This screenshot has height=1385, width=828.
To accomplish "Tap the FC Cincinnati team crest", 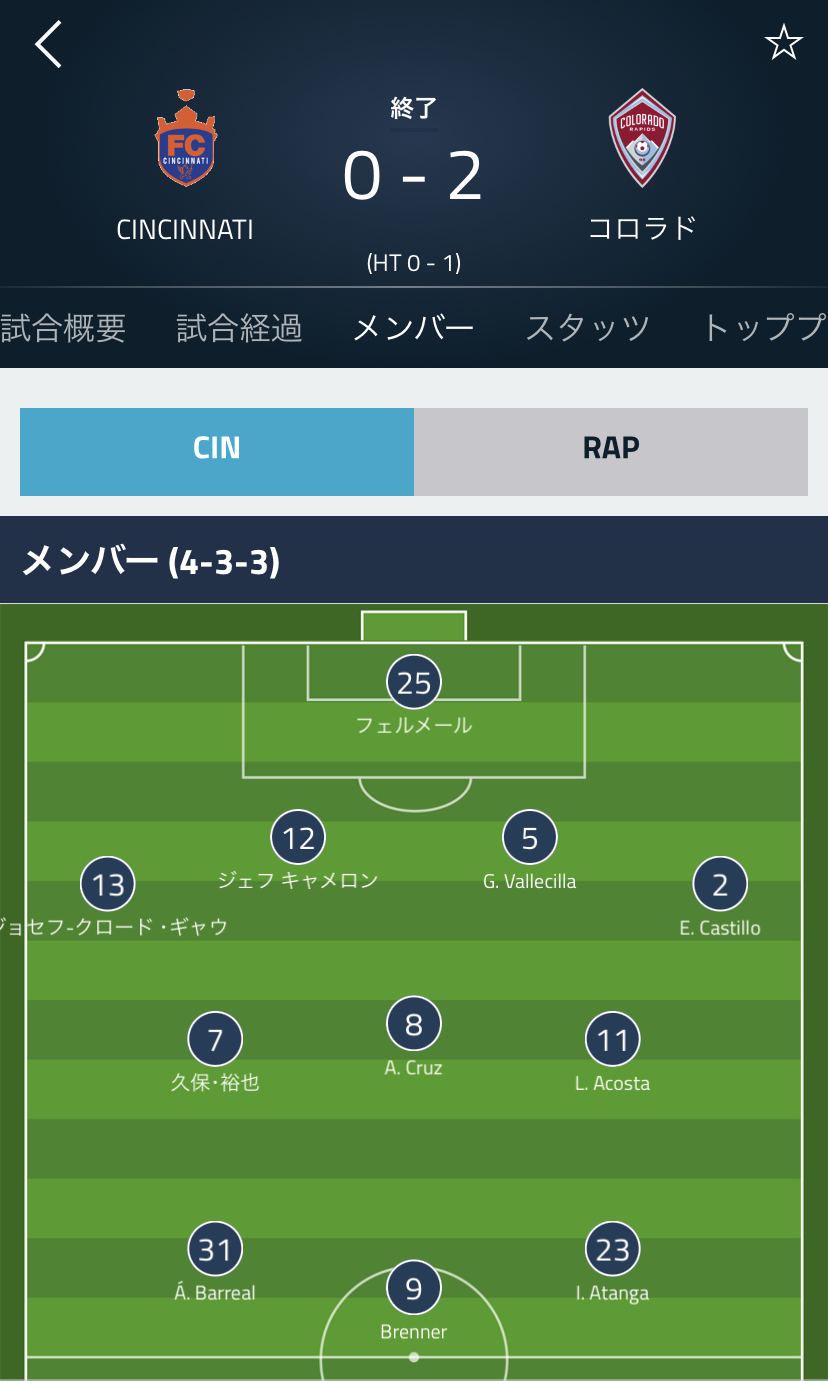I will click(185, 140).
